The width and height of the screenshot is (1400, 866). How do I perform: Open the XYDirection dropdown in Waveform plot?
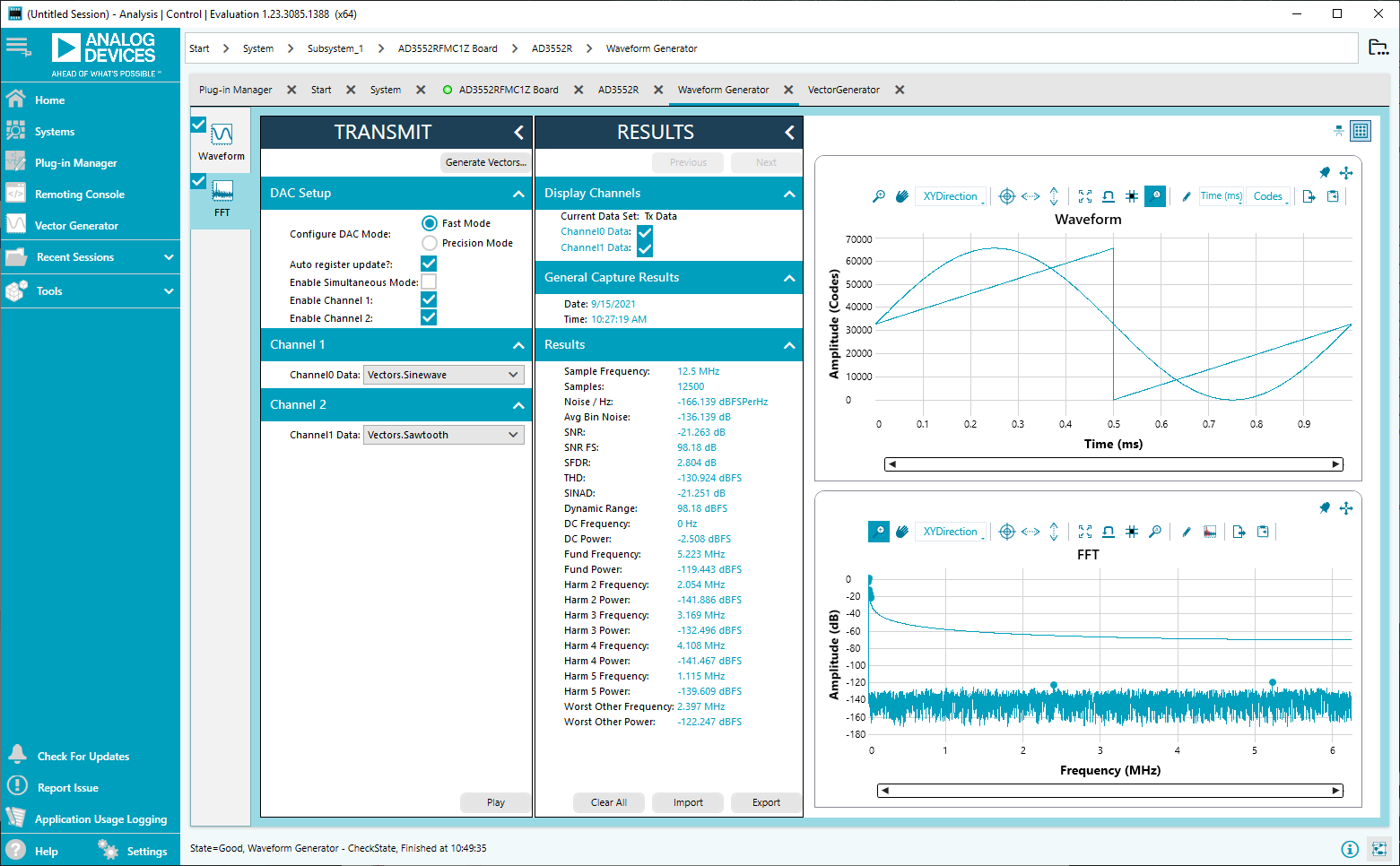pyautogui.click(x=951, y=196)
